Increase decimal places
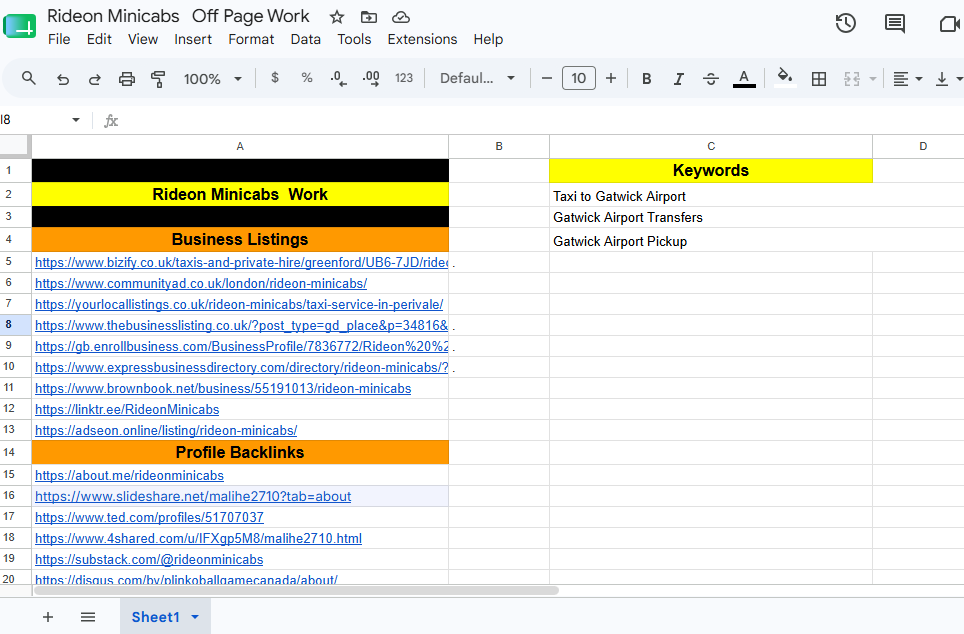Viewport: 964px width, 634px height. click(x=371, y=78)
